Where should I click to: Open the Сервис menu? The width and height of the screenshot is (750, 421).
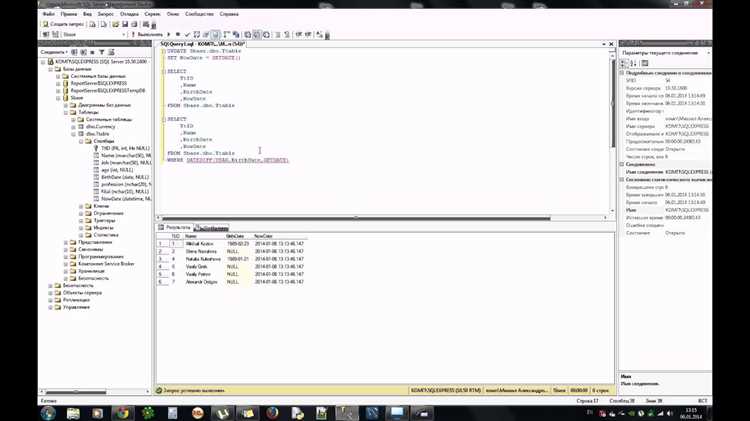tap(152, 14)
